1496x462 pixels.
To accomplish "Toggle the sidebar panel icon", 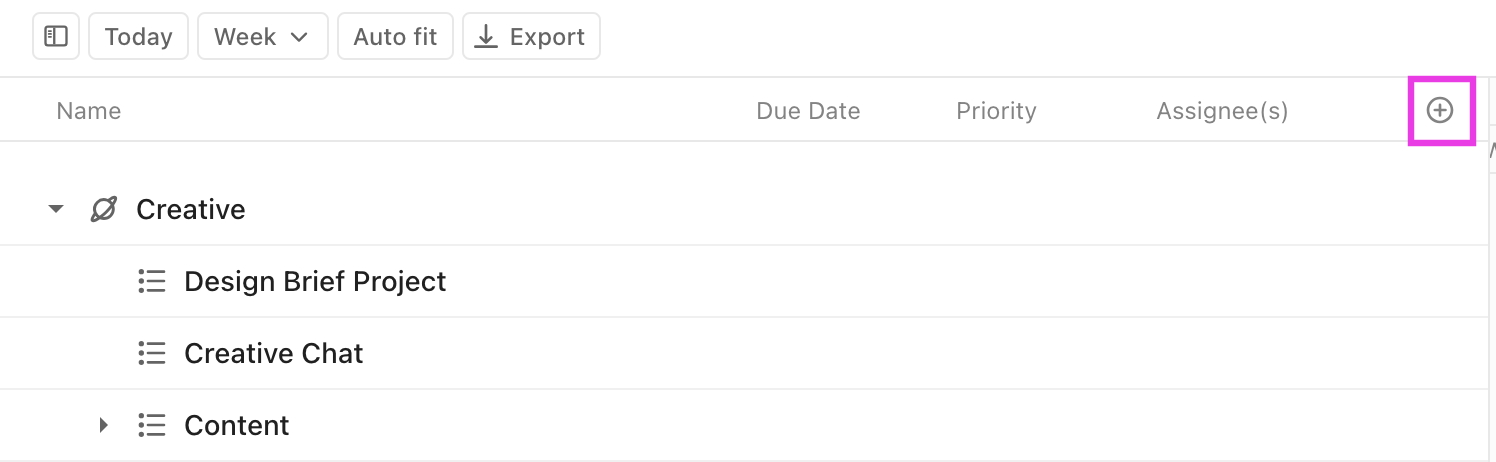I will [56, 37].
